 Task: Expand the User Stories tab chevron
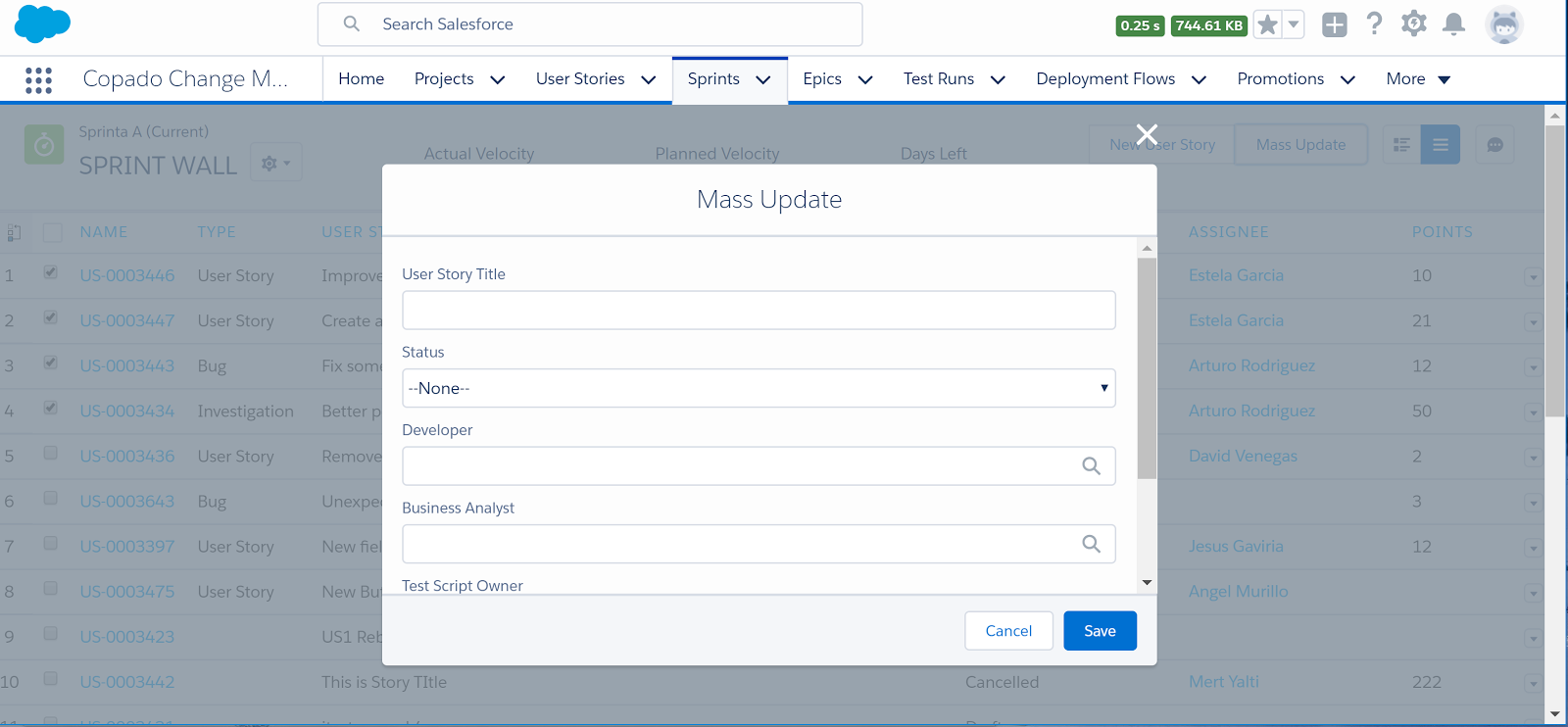click(648, 79)
